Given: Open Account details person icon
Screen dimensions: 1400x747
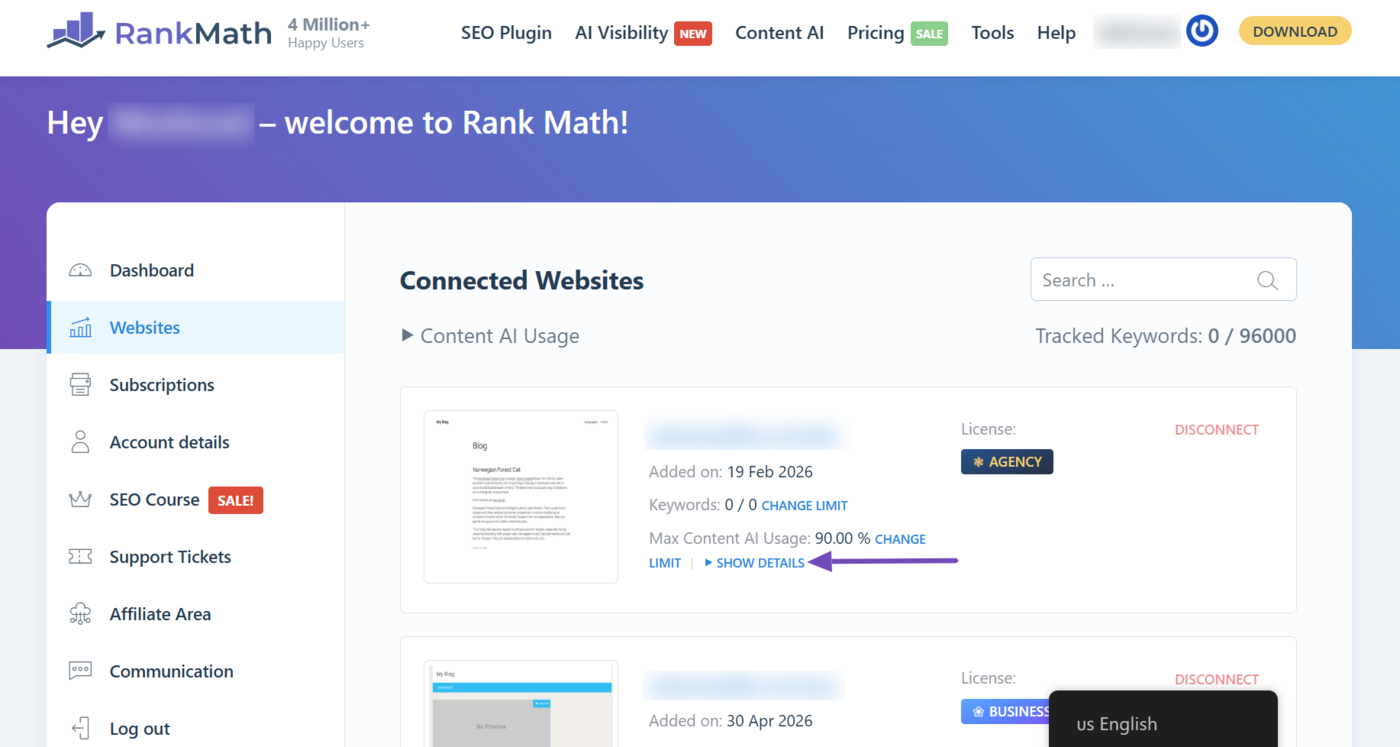Looking at the screenshot, I should [x=80, y=442].
